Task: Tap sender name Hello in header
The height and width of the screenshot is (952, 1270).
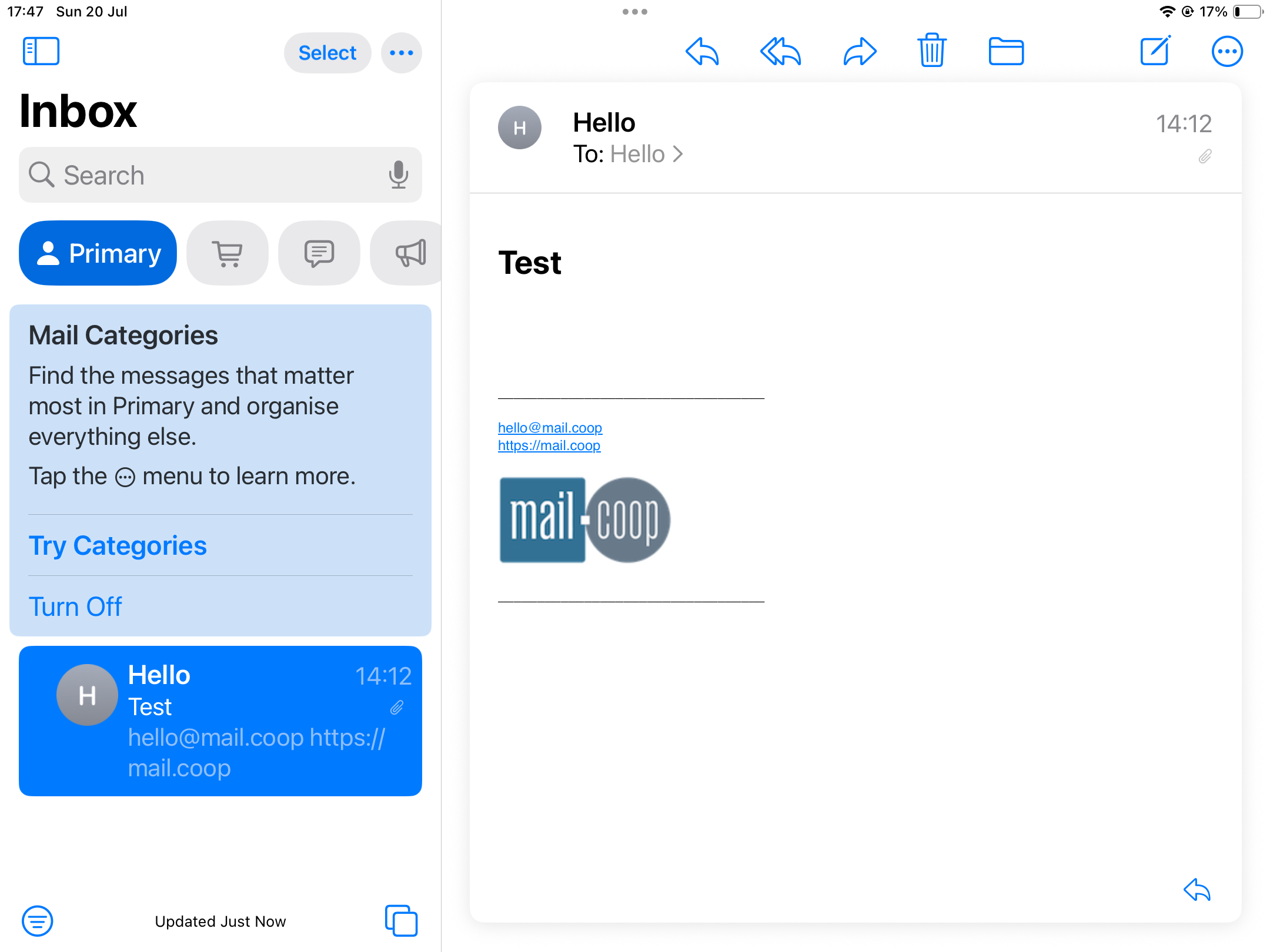Action: [x=604, y=123]
